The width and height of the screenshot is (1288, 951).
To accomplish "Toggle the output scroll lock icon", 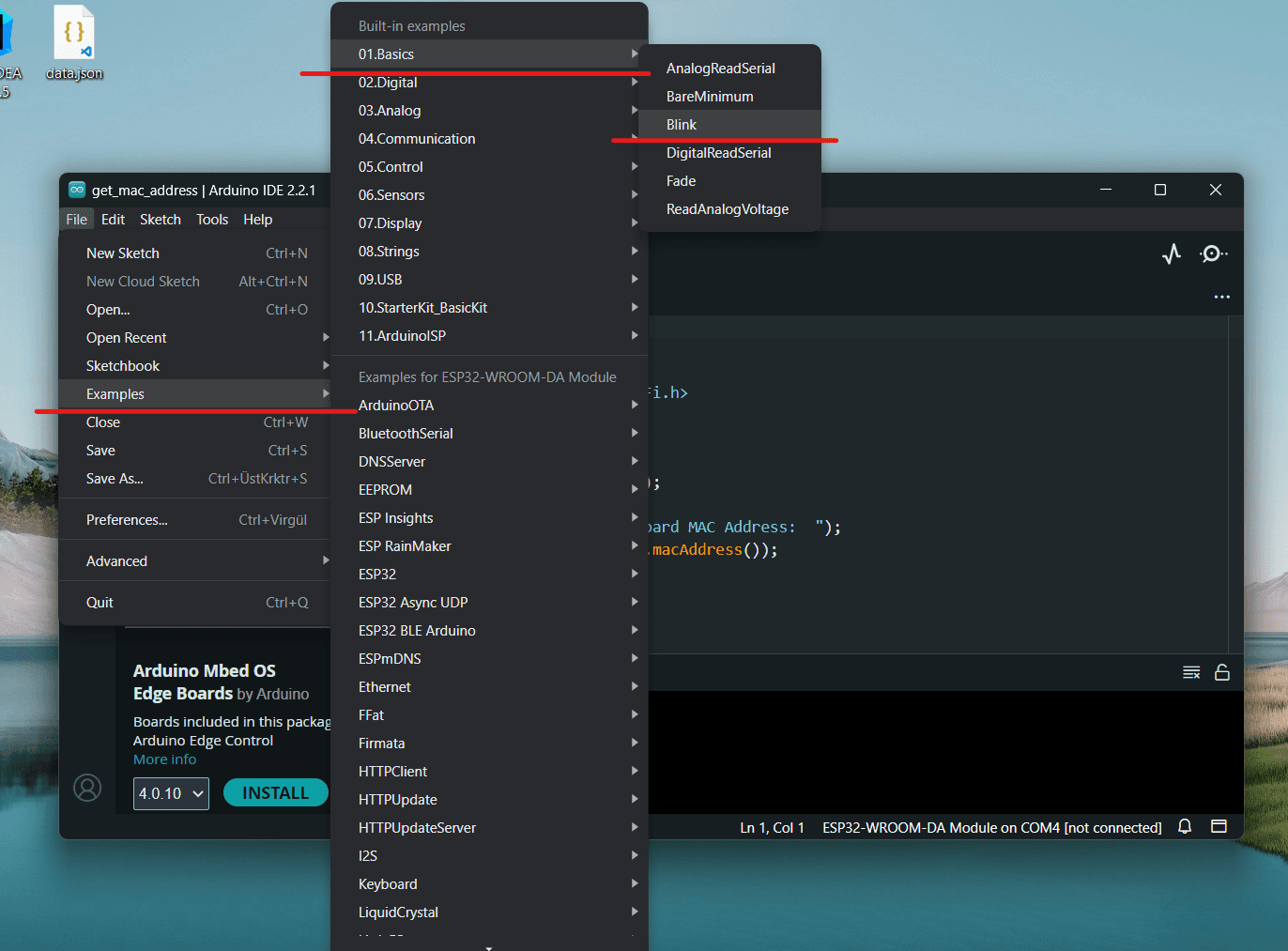I will pos(1222,672).
